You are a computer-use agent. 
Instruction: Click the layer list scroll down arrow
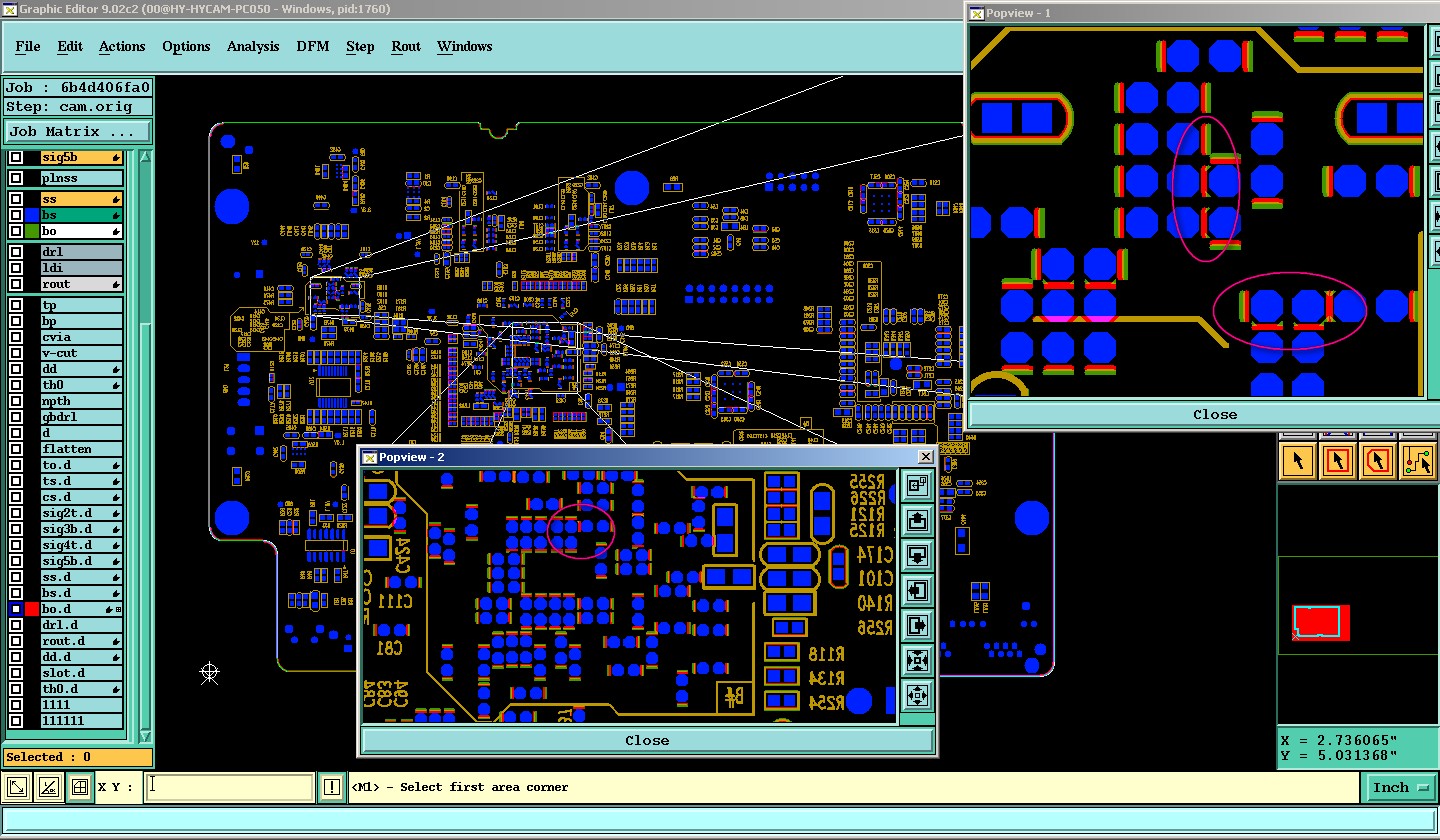click(x=144, y=735)
